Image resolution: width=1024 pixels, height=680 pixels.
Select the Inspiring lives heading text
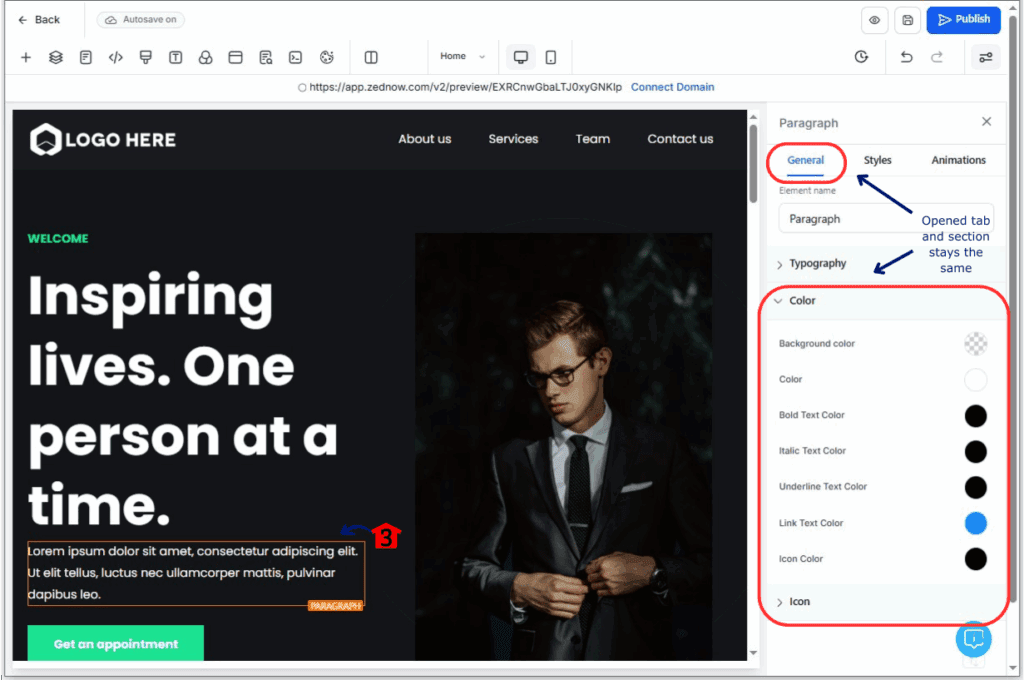(183, 400)
